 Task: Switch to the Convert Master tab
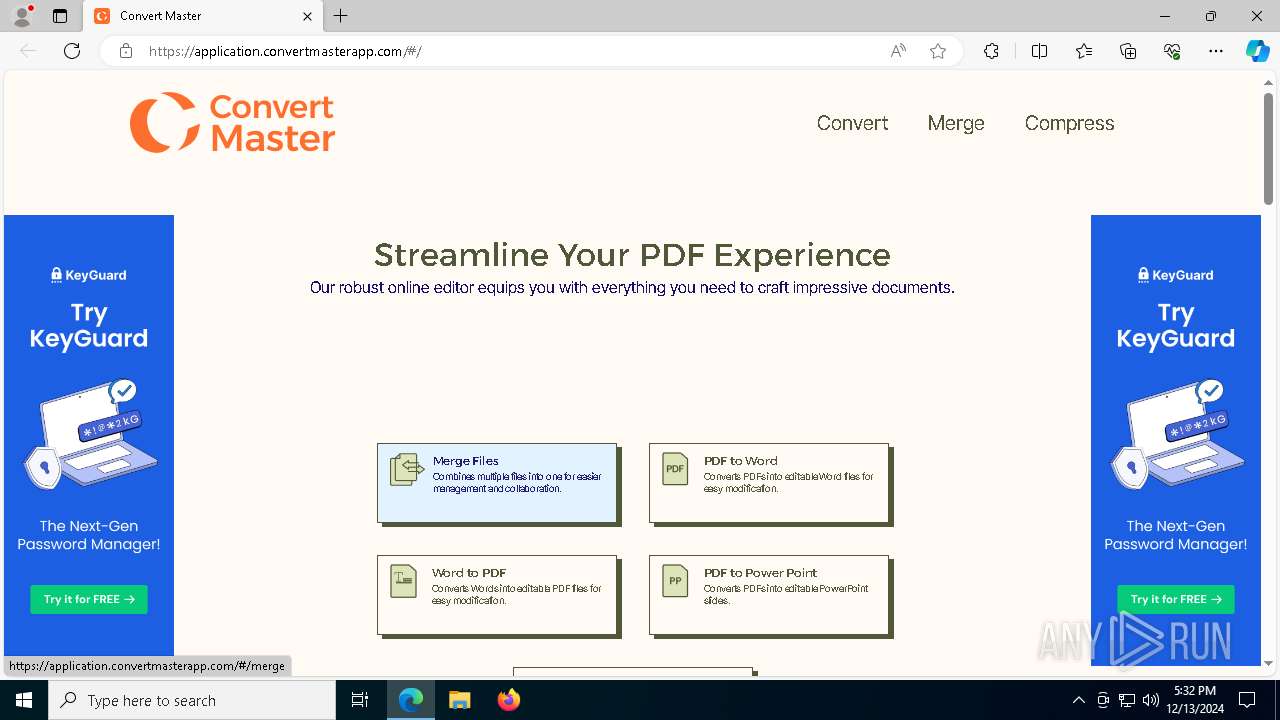coord(201,16)
